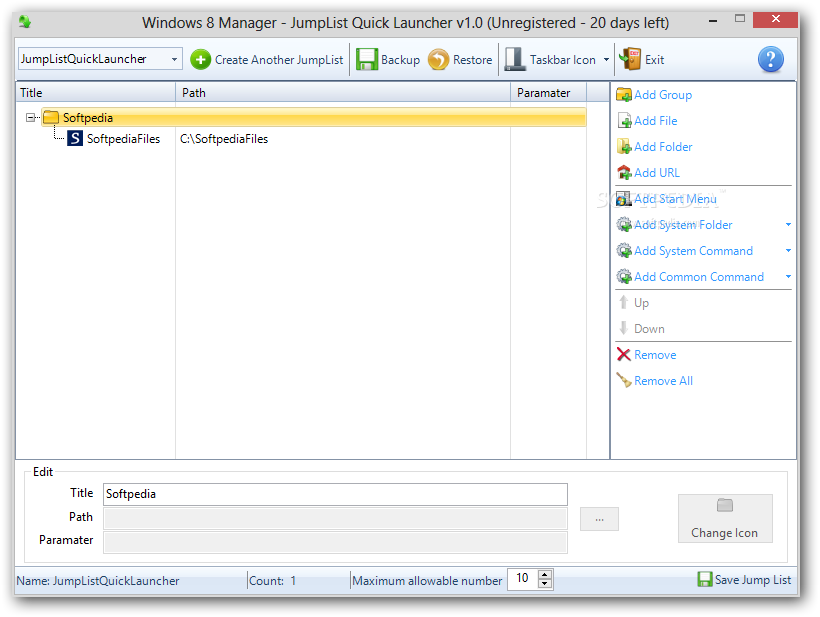
Task: Collapse the Softpedia tree group
Action: point(30,118)
